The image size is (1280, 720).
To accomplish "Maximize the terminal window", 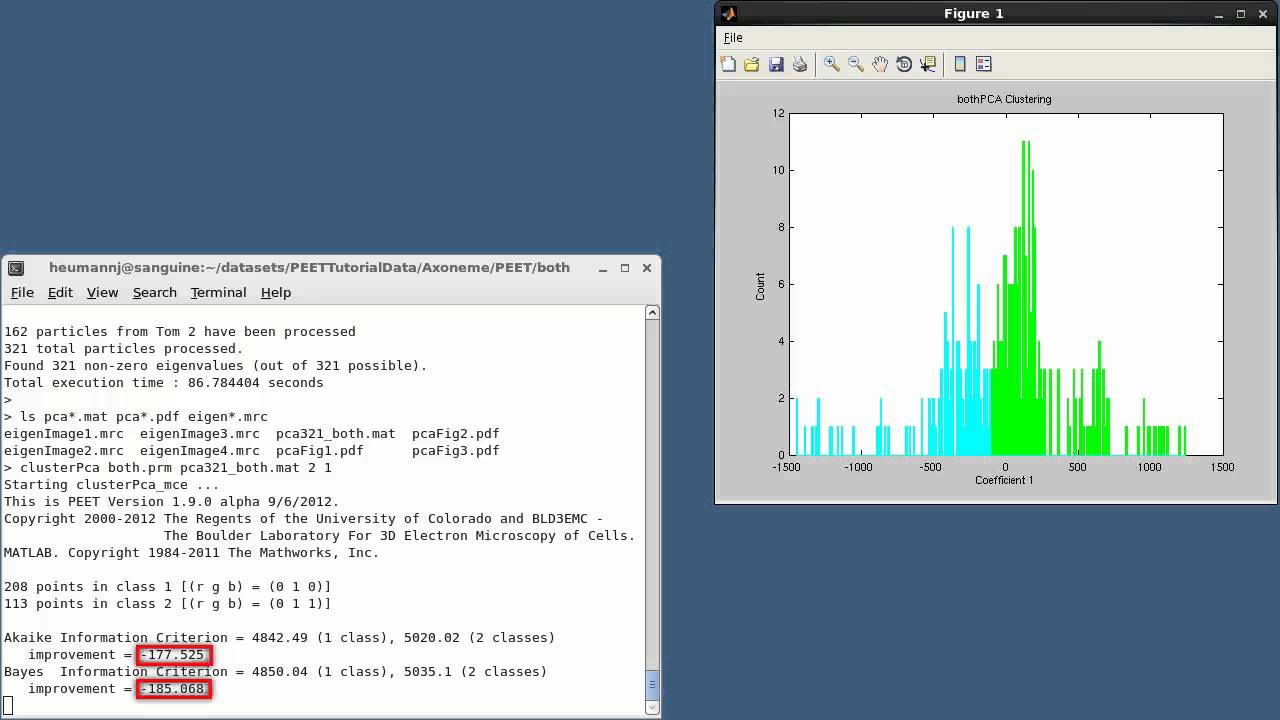I will tap(625, 268).
